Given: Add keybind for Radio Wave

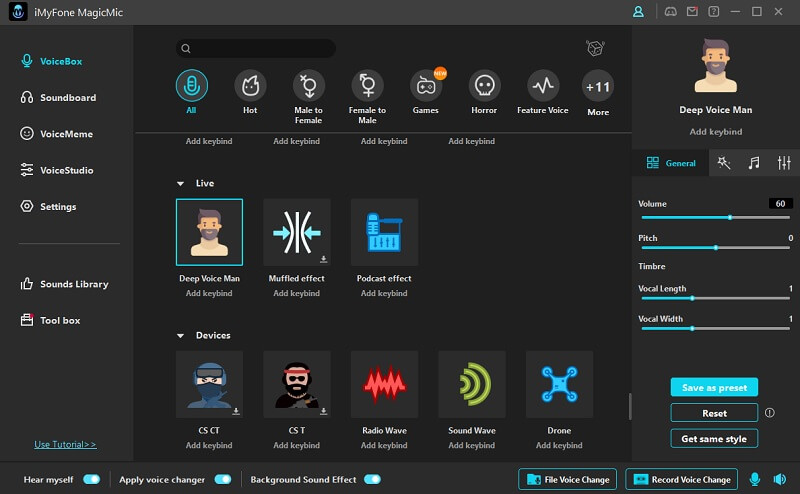Looking at the screenshot, I should 384,446.
